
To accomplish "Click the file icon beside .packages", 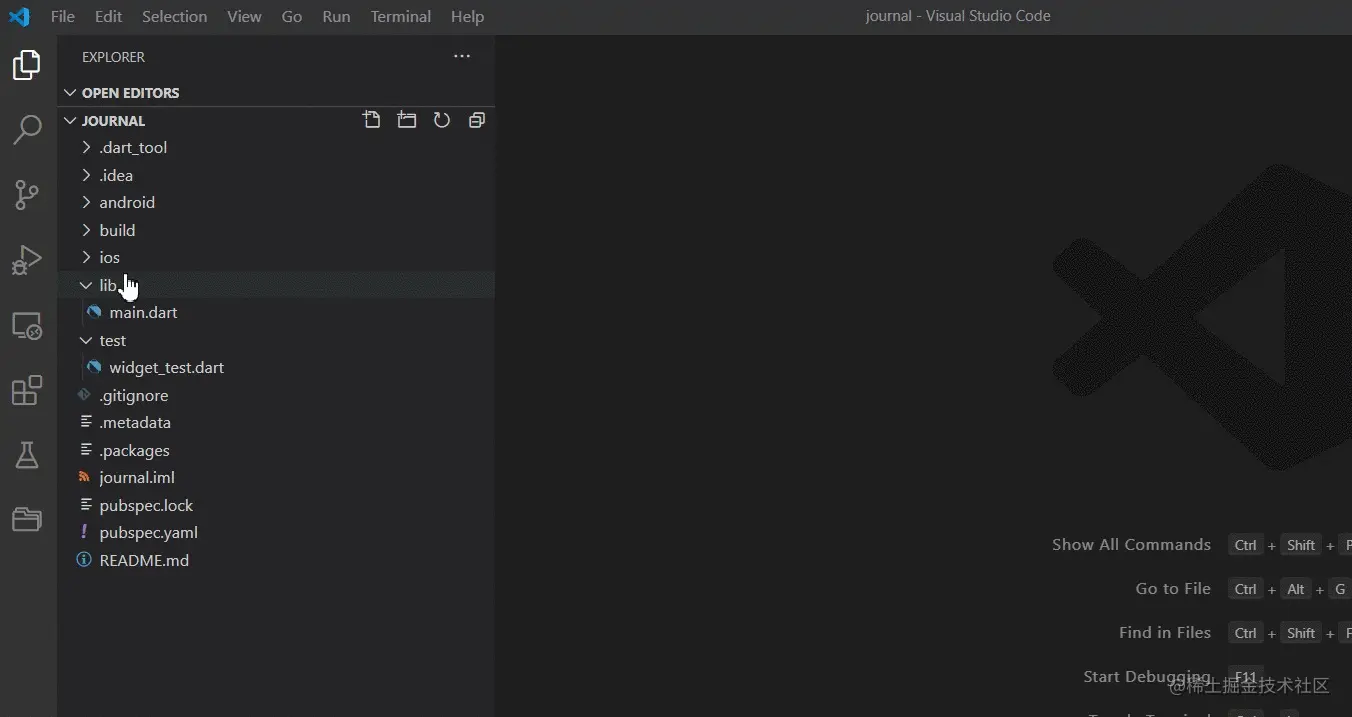I will pos(85,450).
